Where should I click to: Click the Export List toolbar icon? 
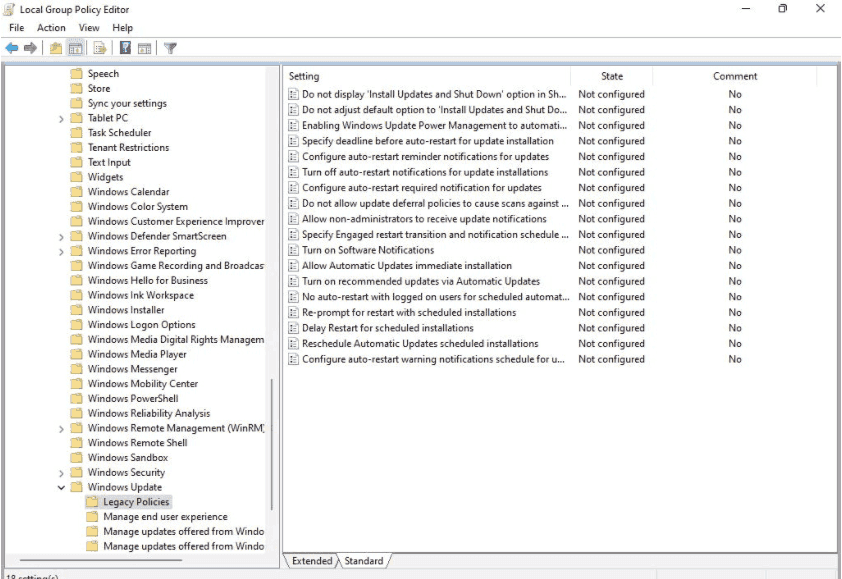point(100,48)
